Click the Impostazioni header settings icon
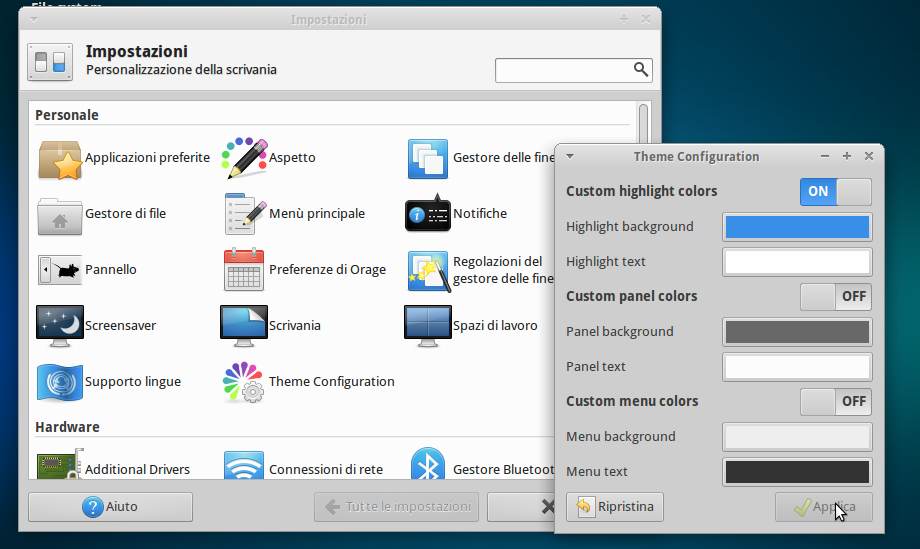Image resolution: width=920 pixels, height=549 pixels. pos(50,62)
